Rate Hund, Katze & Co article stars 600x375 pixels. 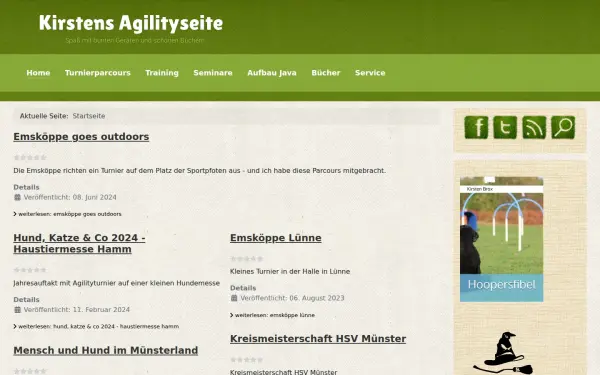(x=30, y=270)
